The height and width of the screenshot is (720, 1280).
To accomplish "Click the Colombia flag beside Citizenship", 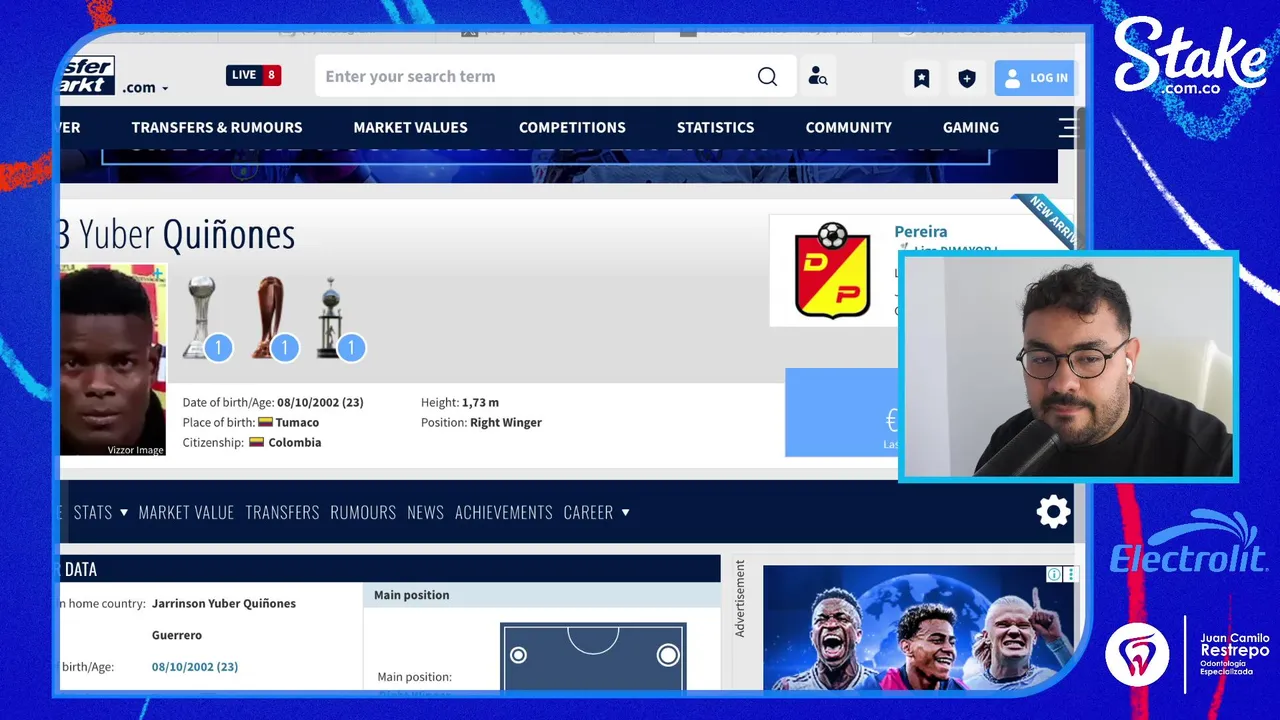I will (256, 442).
